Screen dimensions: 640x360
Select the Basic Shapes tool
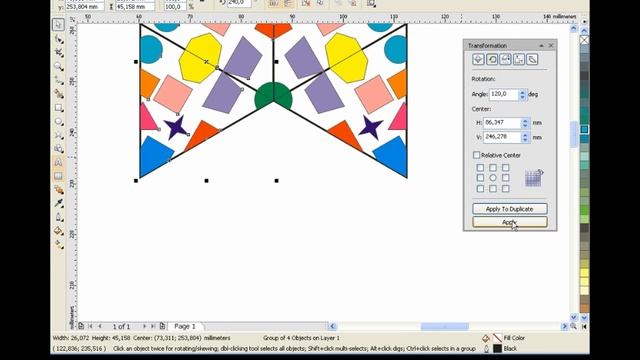[59, 149]
